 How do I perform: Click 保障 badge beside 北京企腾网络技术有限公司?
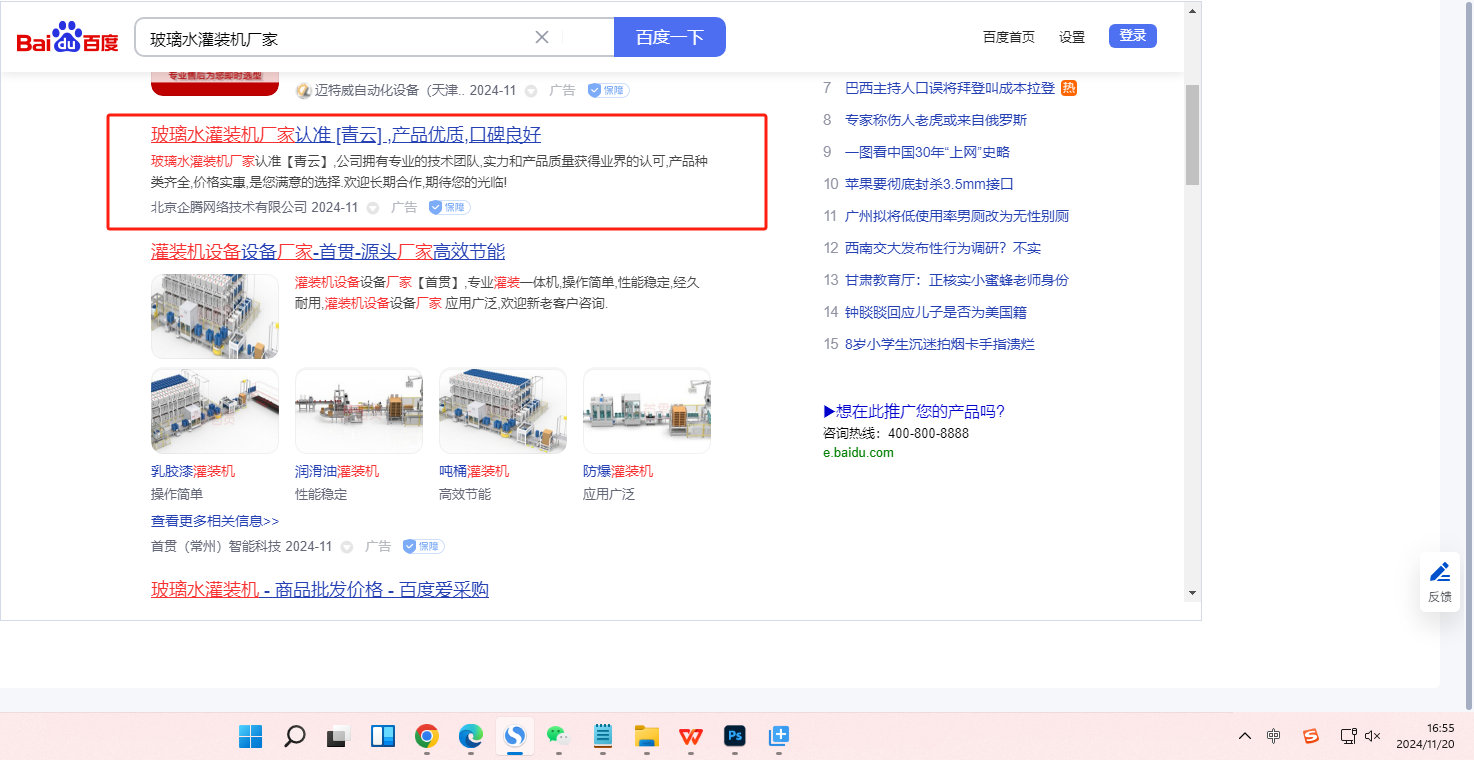point(449,207)
